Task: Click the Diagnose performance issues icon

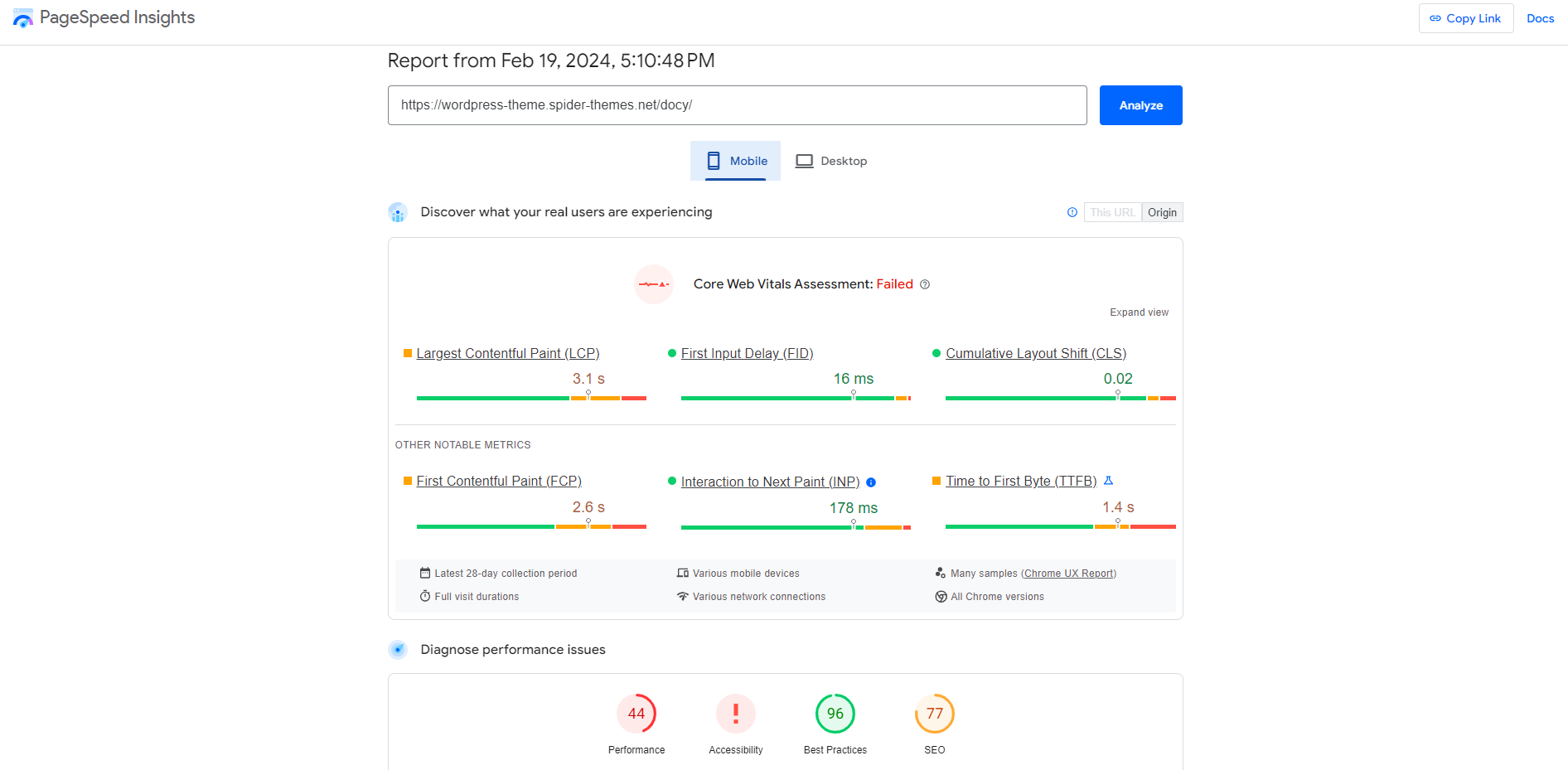Action: click(398, 650)
